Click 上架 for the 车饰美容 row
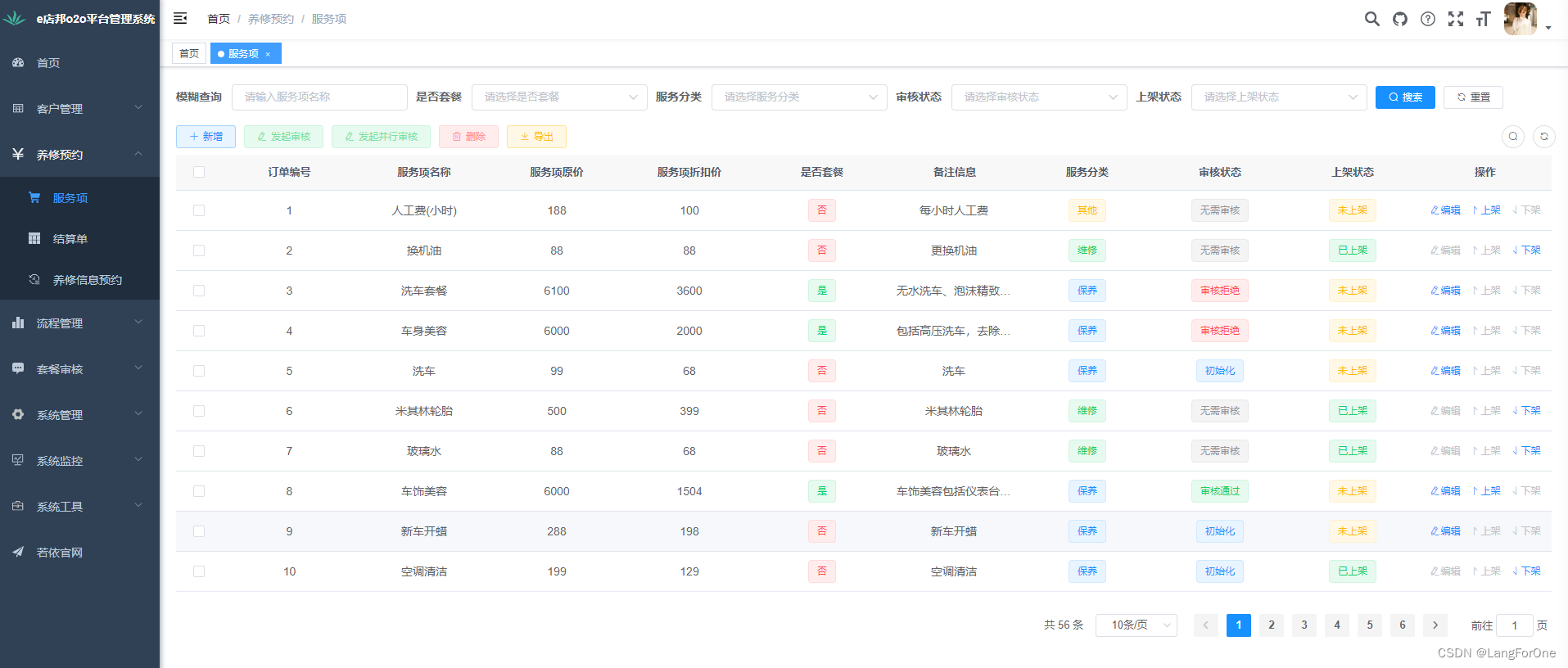This screenshot has height=668, width=1568. click(x=1486, y=491)
